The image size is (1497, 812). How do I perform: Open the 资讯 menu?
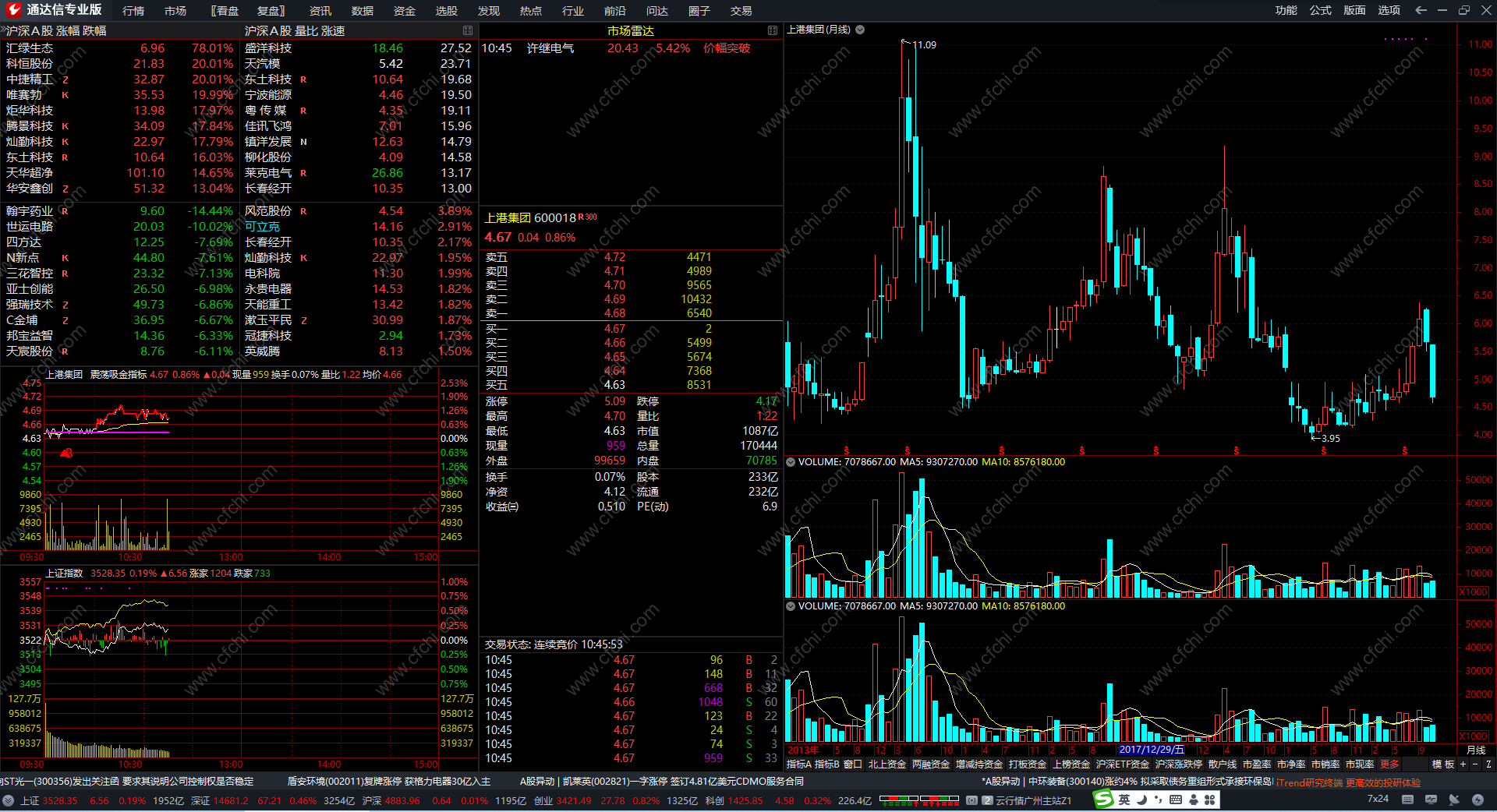pos(320,11)
